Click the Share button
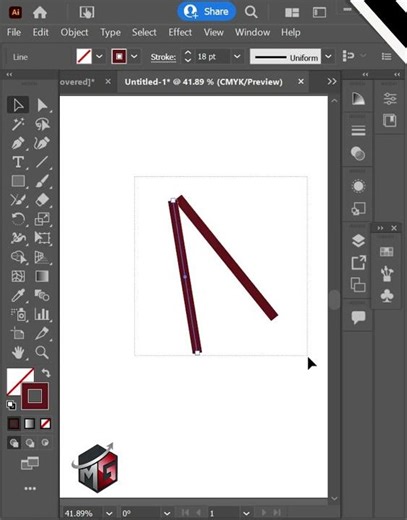The height and width of the screenshot is (520, 407). (207, 12)
